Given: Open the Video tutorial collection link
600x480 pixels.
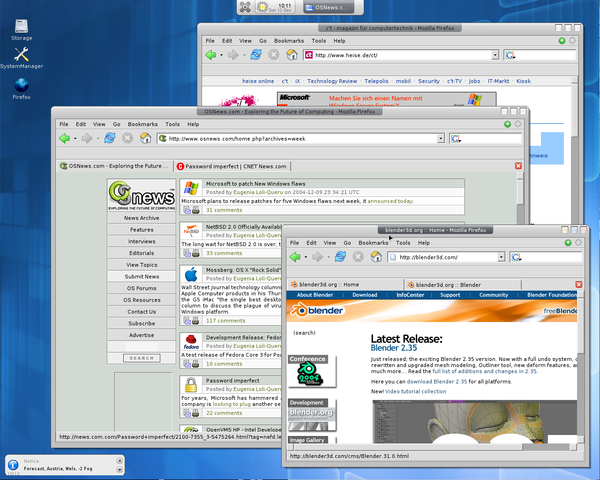Looking at the screenshot, I should click(x=416, y=391).
